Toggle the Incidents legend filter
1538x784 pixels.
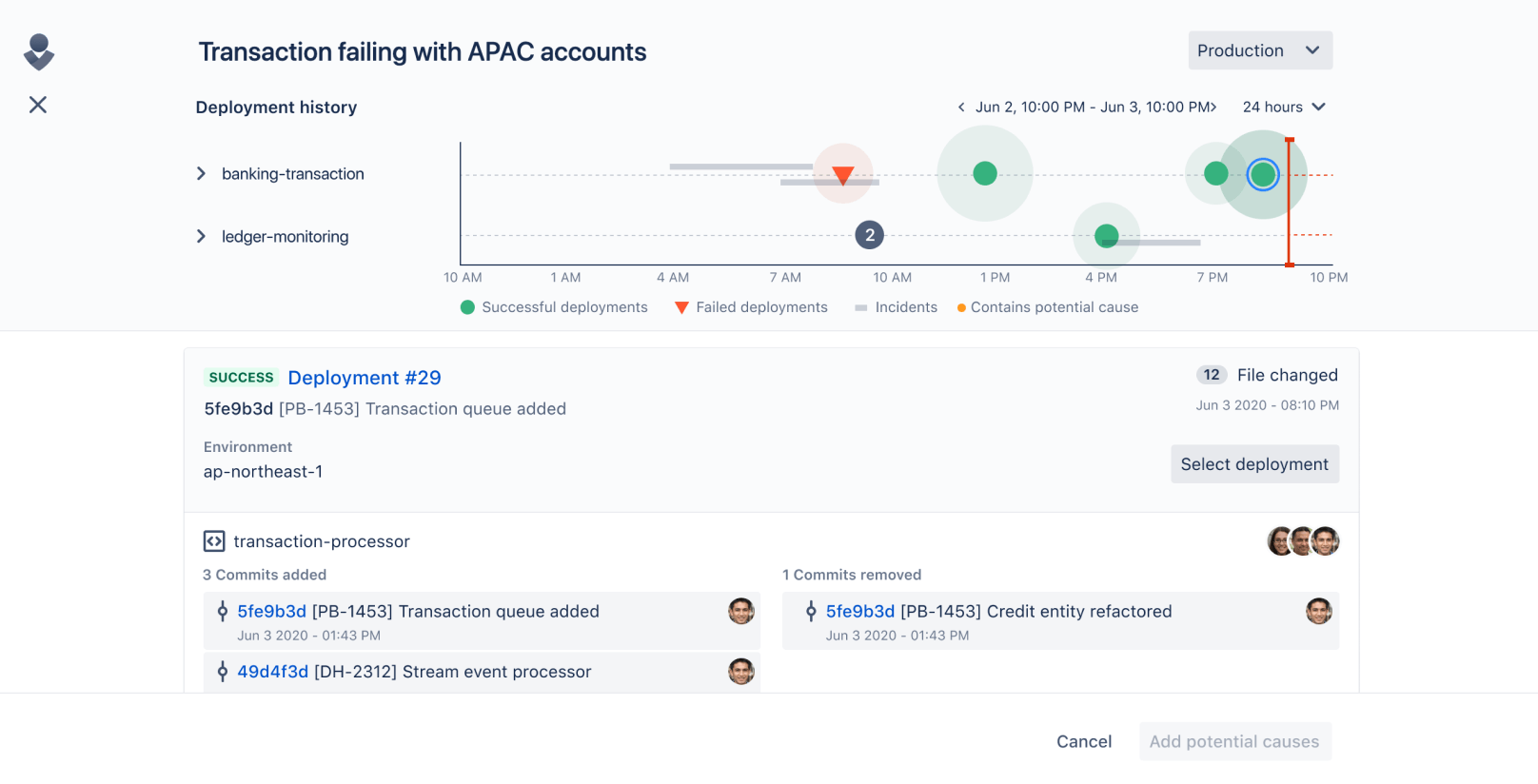tap(895, 306)
